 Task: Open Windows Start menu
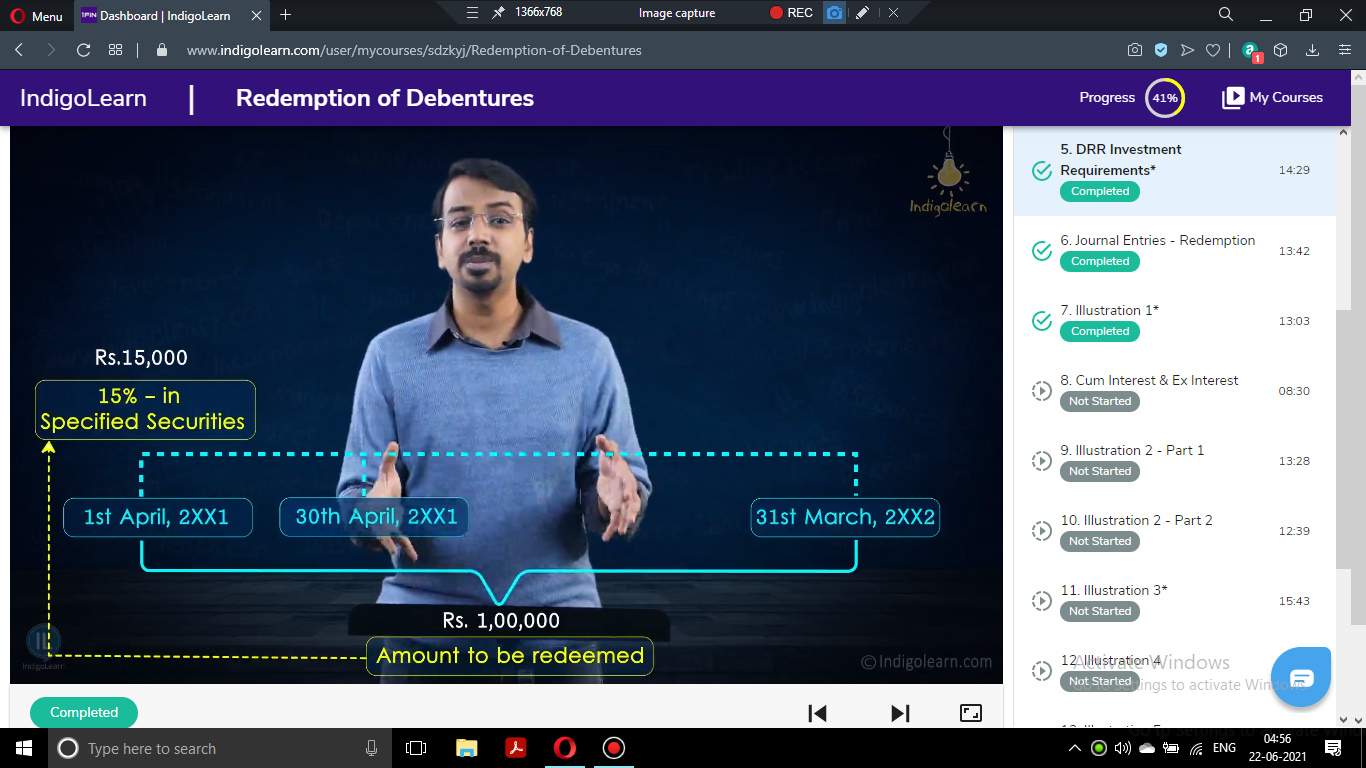(23, 748)
